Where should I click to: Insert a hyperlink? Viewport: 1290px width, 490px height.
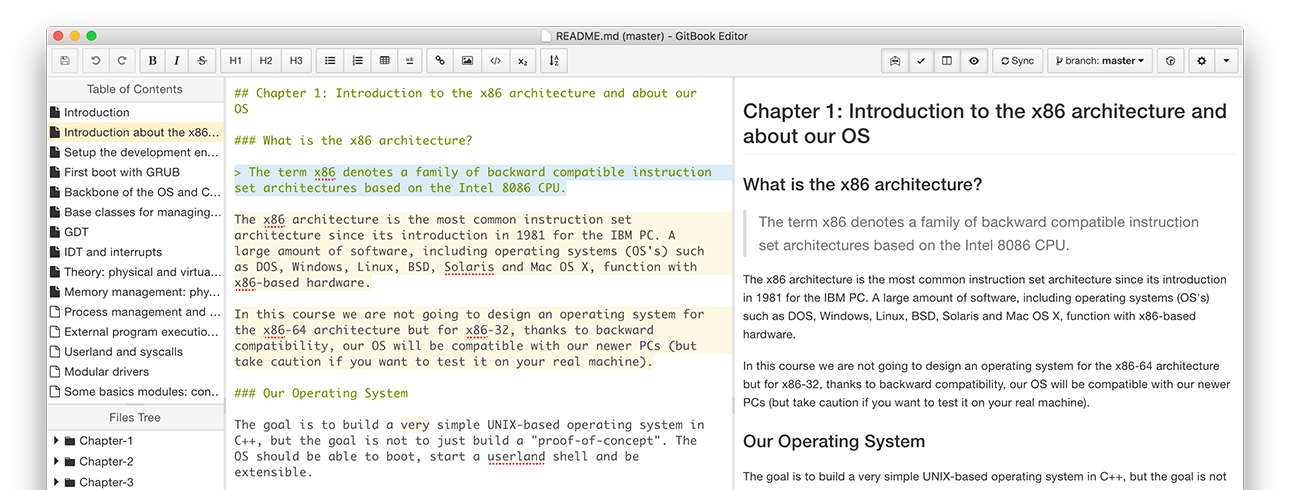441,61
